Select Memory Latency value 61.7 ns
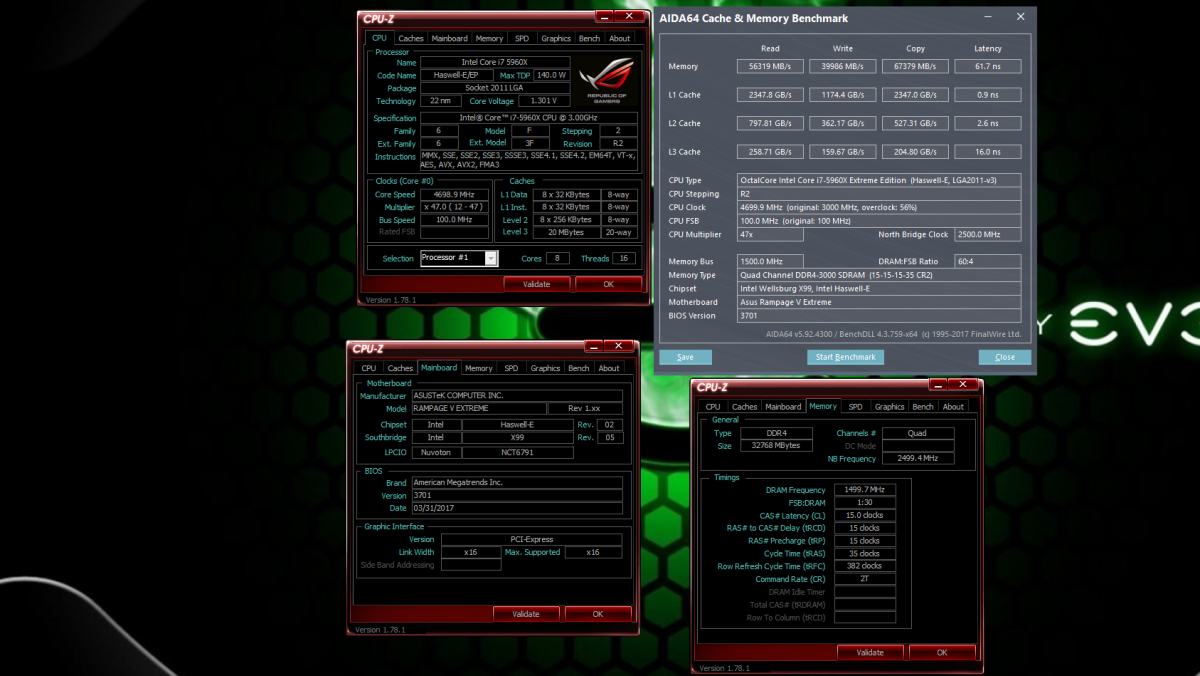Image resolution: width=1200 pixels, height=676 pixels. click(x=988, y=66)
